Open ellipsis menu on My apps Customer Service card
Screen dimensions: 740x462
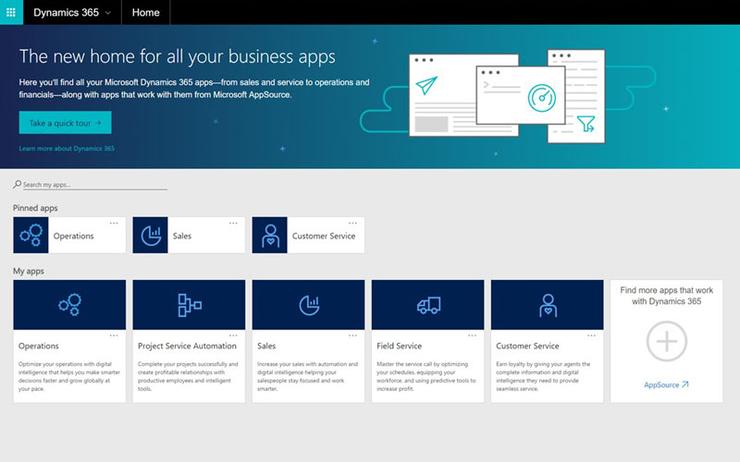pos(591,336)
